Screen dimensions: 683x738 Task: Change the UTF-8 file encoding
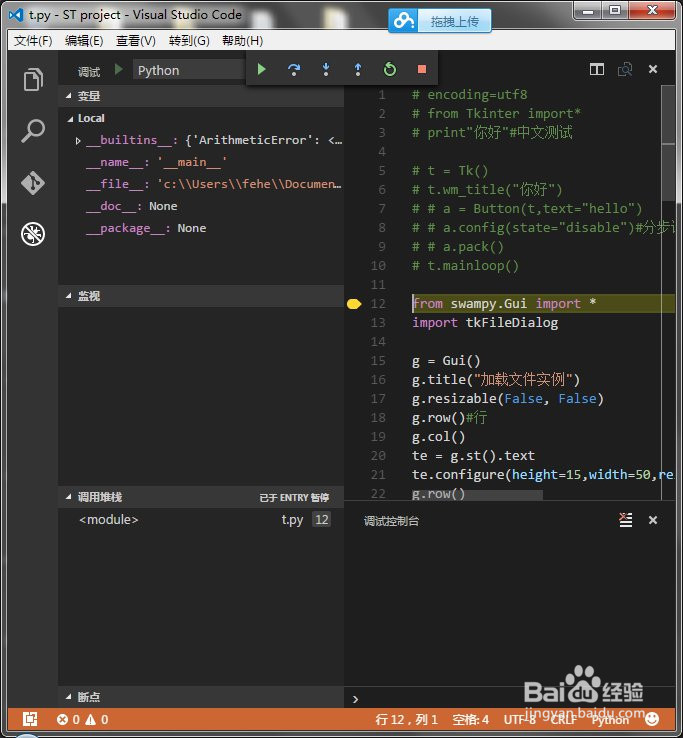pos(520,719)
